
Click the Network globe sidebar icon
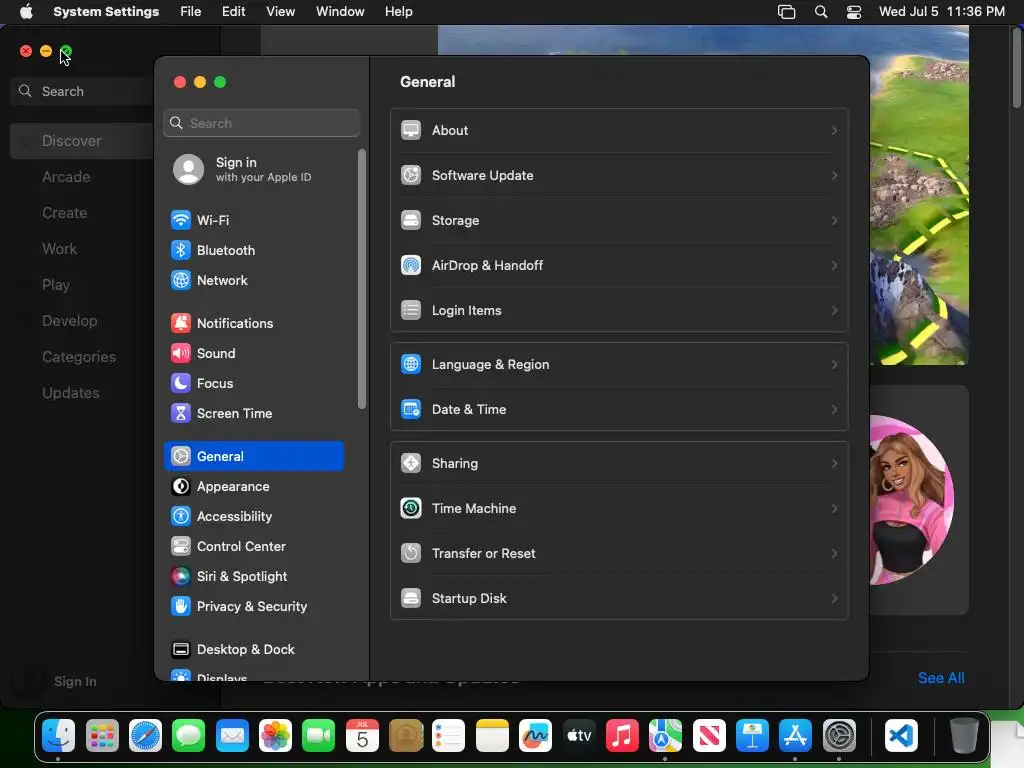[x=181, y=280]
